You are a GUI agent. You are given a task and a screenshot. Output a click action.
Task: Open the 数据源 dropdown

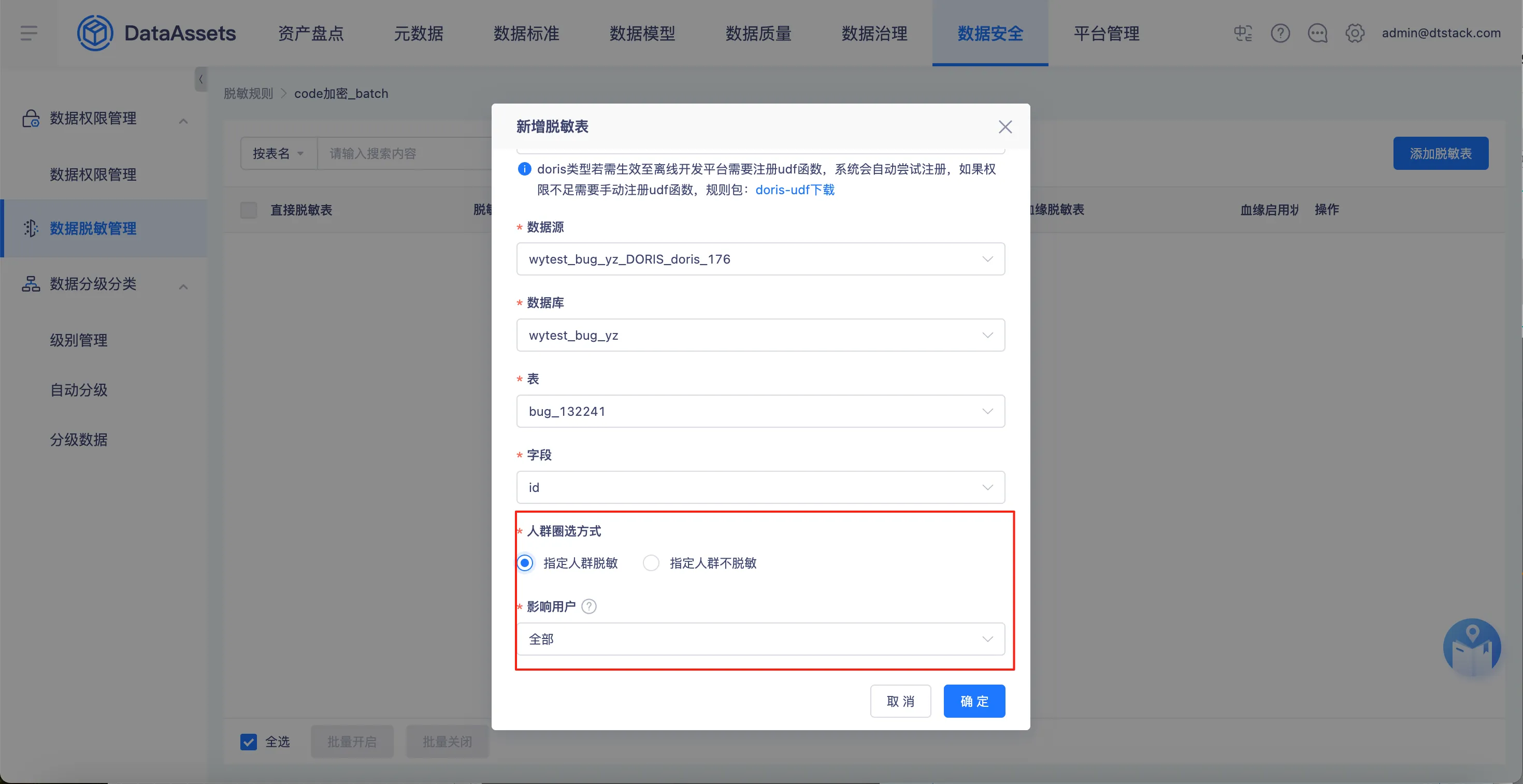(760, 259)
